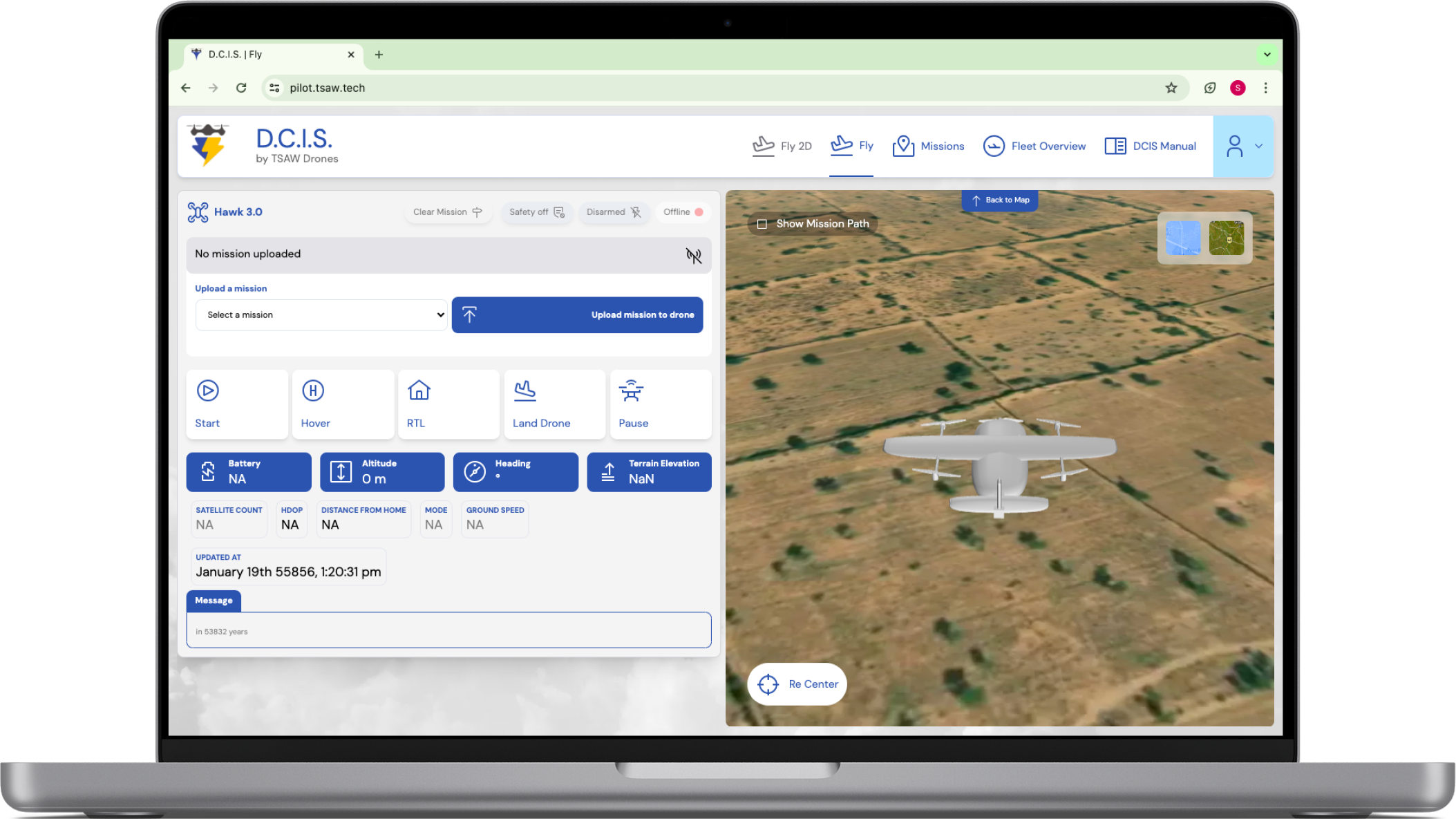
Task: Click the Start mission play icon
Action: (207, 390)
